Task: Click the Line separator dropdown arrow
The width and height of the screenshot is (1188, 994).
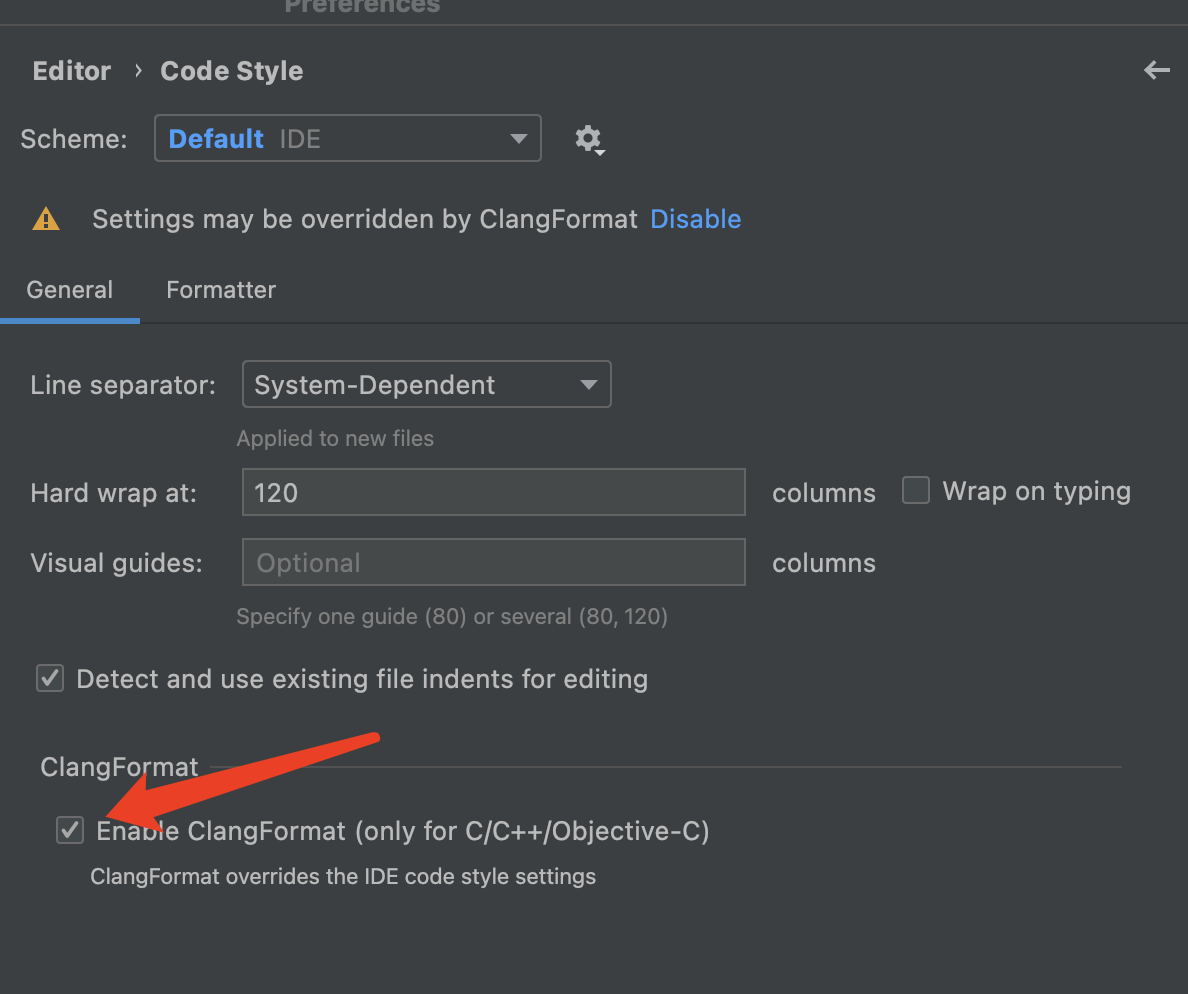Action: click(x=589, y=385)
